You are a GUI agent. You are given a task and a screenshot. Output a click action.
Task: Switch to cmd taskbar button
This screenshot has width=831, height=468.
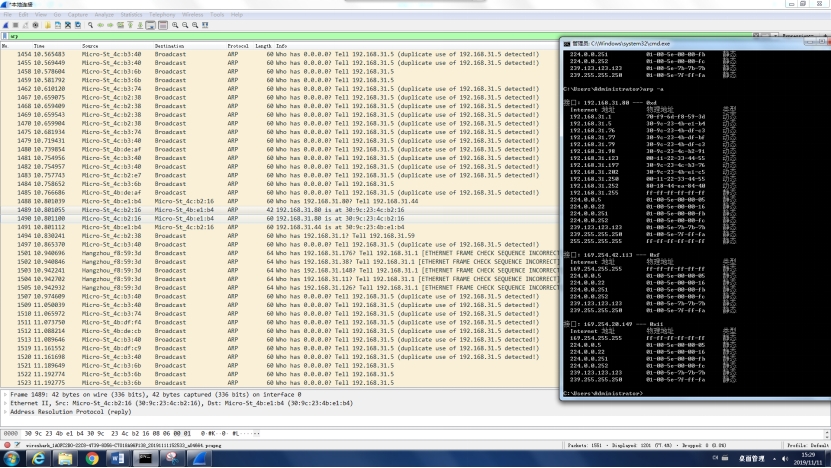145,458
